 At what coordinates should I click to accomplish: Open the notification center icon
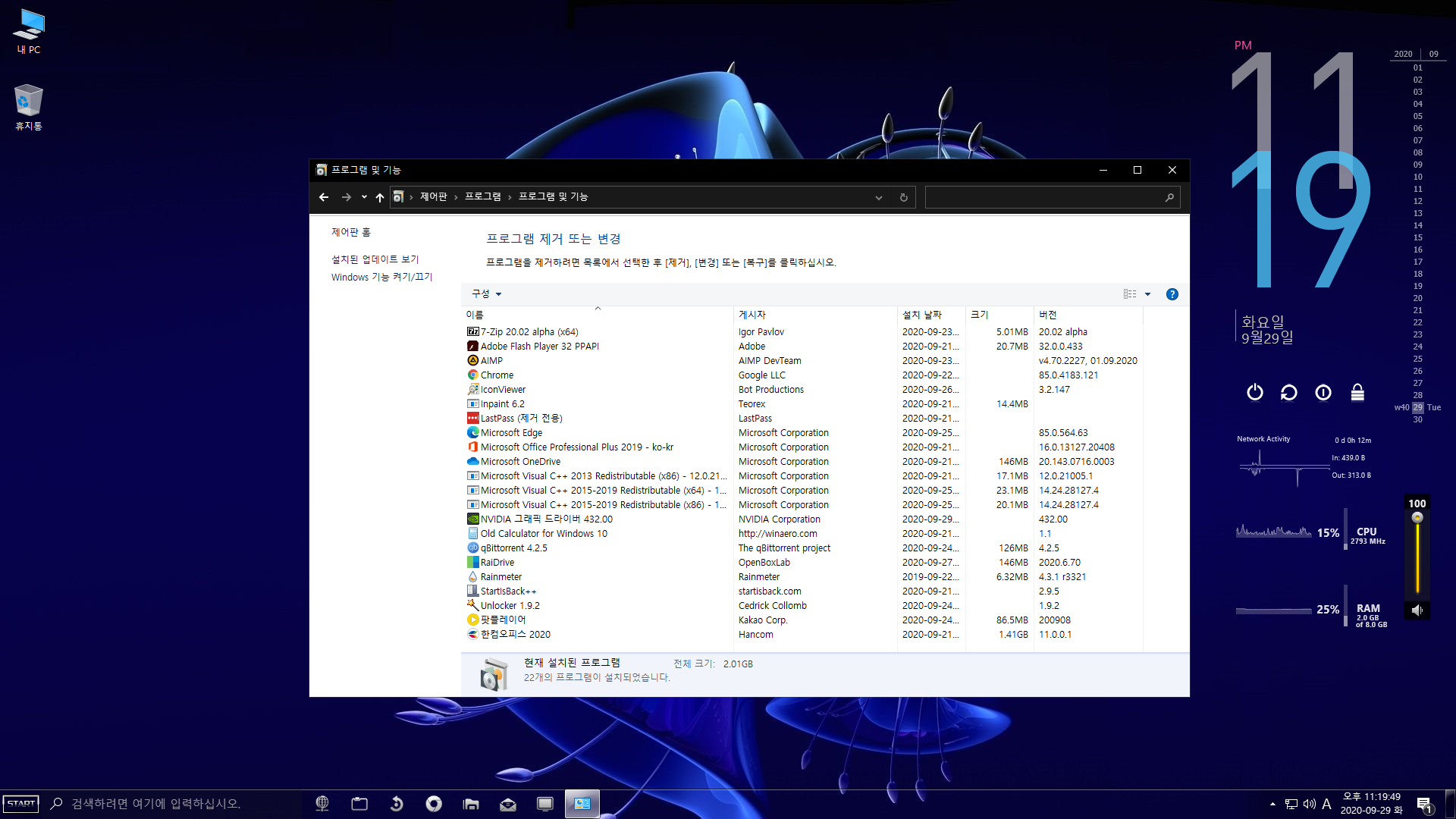pyautogui.click(x=1424, y=805)
